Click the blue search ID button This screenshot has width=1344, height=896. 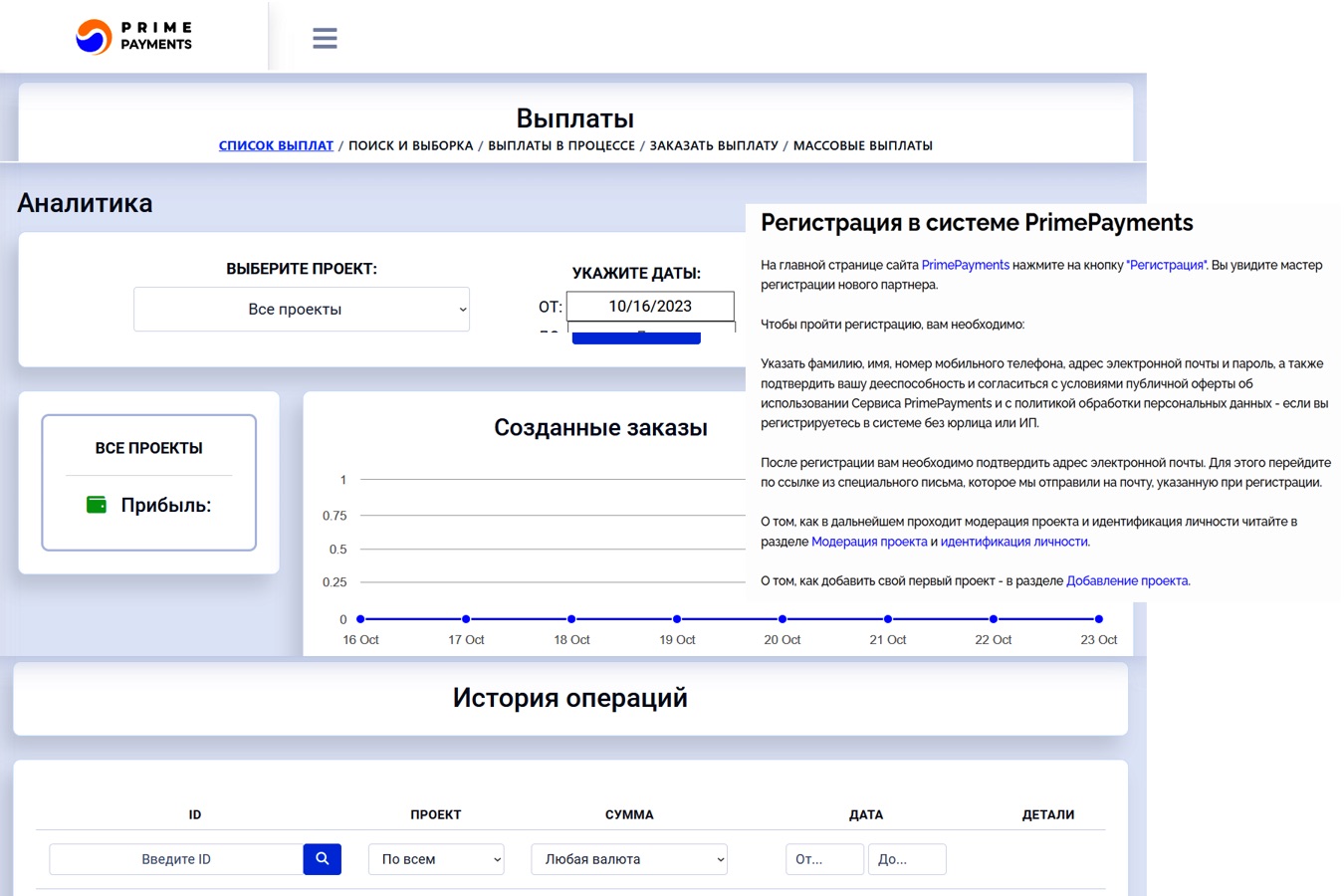coord(322,859)
